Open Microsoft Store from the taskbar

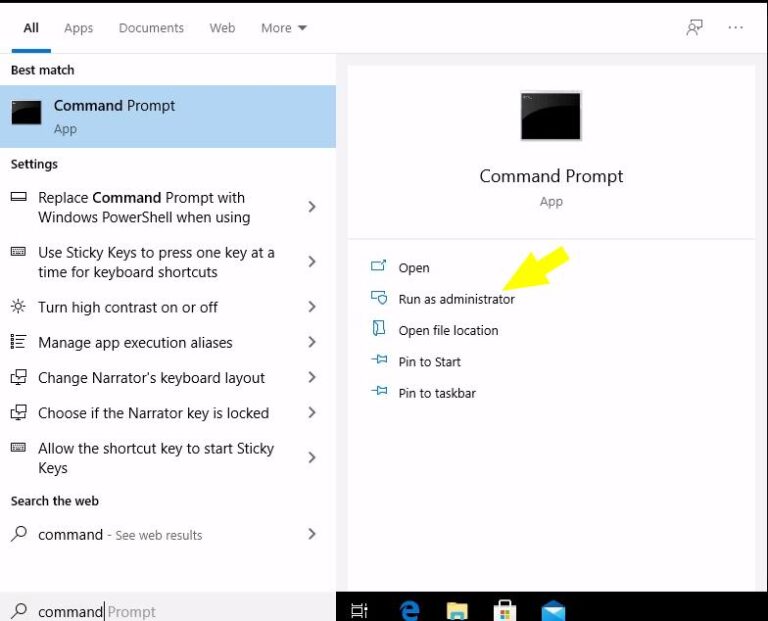click(x=505, y=610)
